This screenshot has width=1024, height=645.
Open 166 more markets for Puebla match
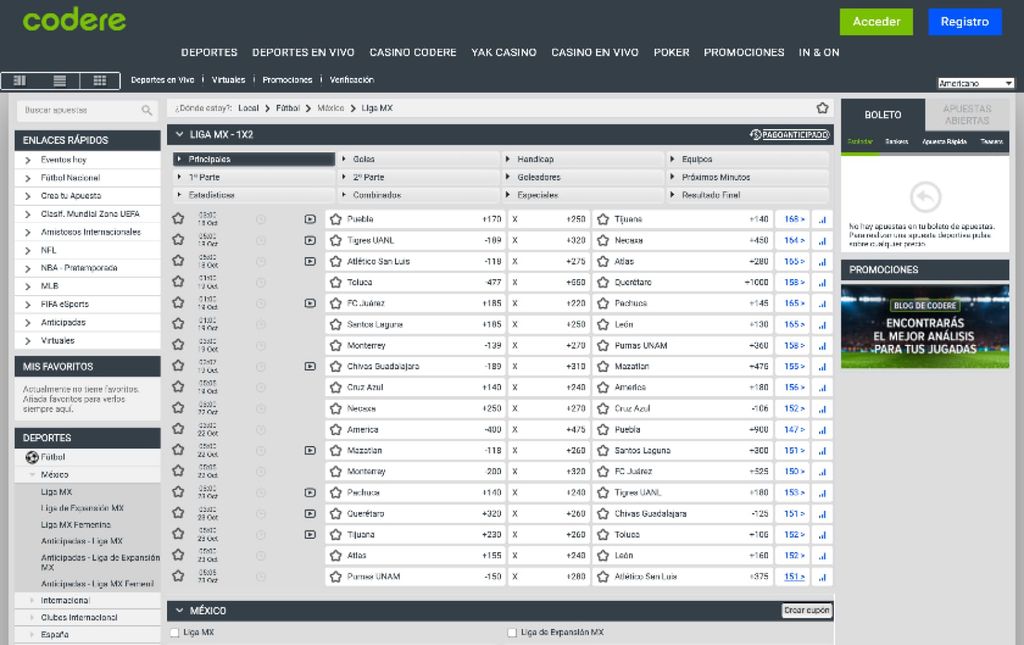pos(794,219)
